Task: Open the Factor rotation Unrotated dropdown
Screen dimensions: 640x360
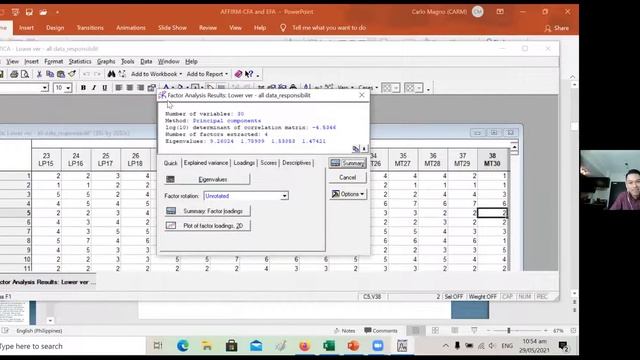Action: pyautogui.click(x=284, y=196)
